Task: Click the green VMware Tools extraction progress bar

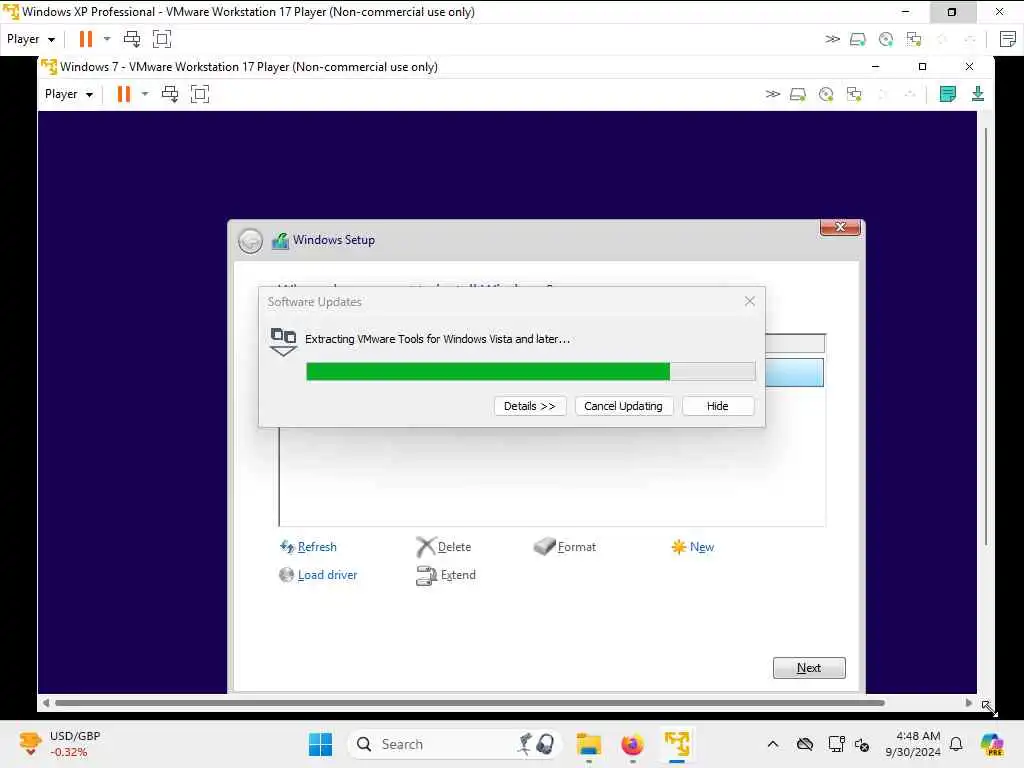Action: pos(530,372)
